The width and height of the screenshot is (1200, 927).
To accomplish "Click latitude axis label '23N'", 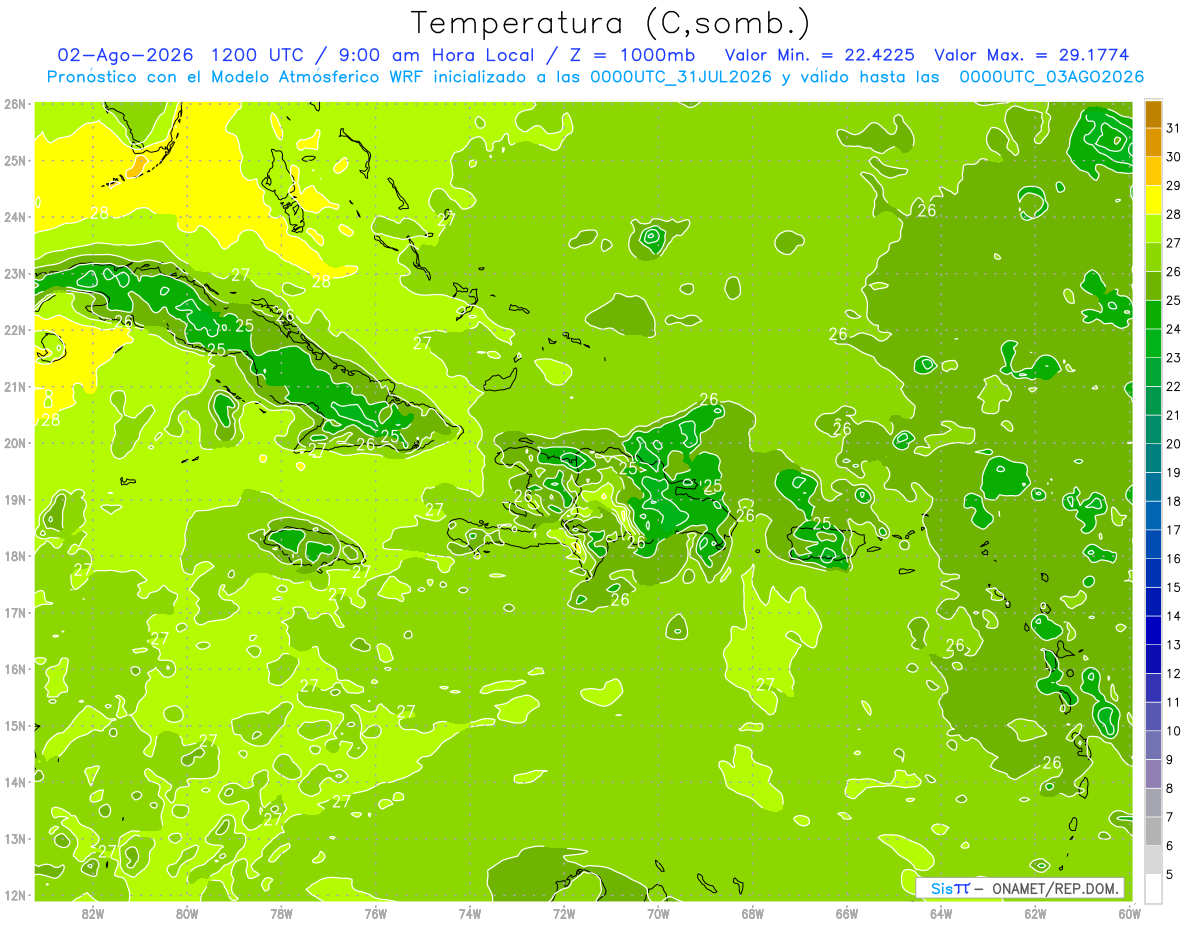I will (15, 273).
